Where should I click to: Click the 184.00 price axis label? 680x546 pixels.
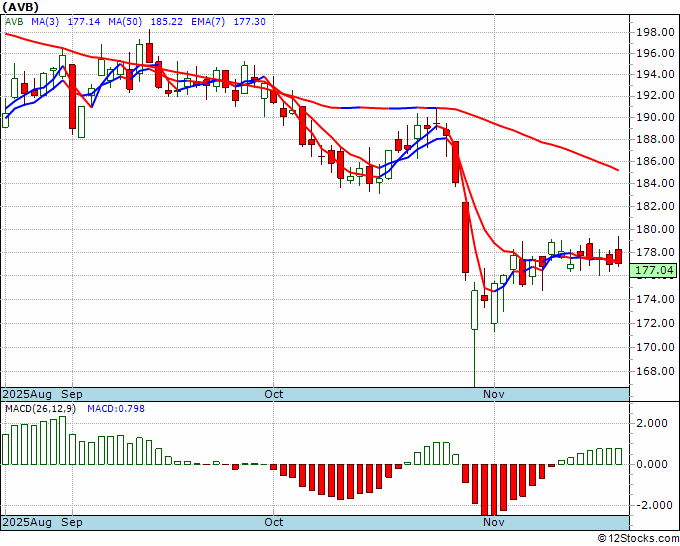(655, 183)
